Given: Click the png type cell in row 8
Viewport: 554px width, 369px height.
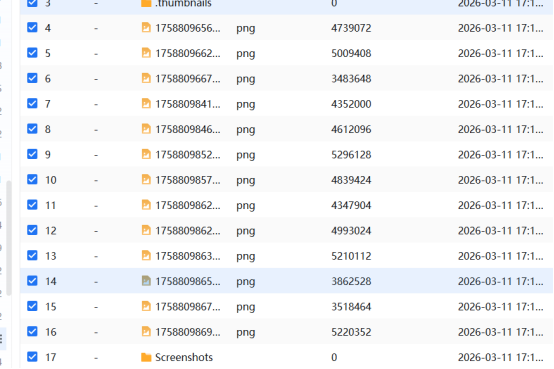Looking at the screenshot, I should [x=246, y=130].
